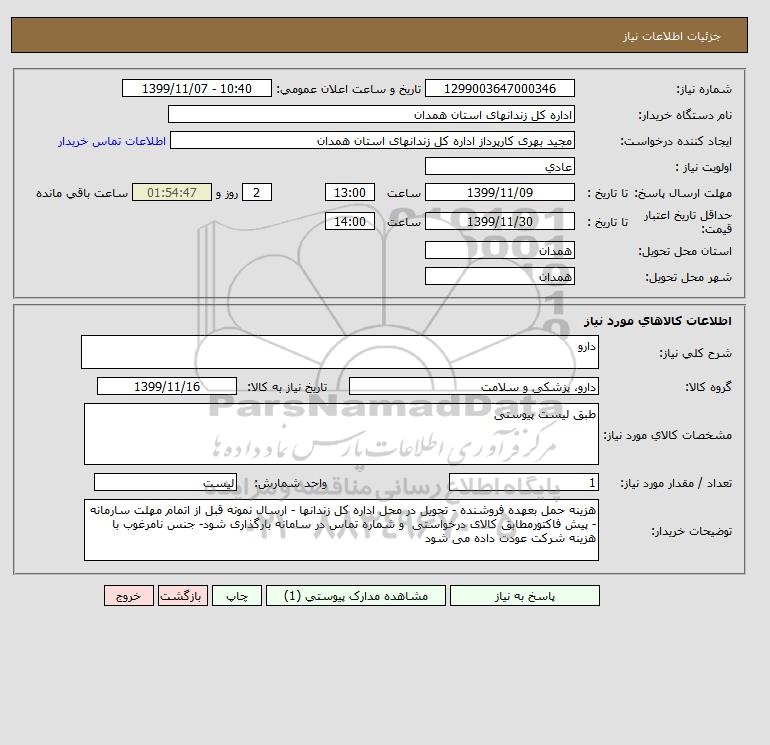The height and width of the screenshot is (745, 770).
Task: Click label 'اولویت نیاز :'
Action: 704,167
